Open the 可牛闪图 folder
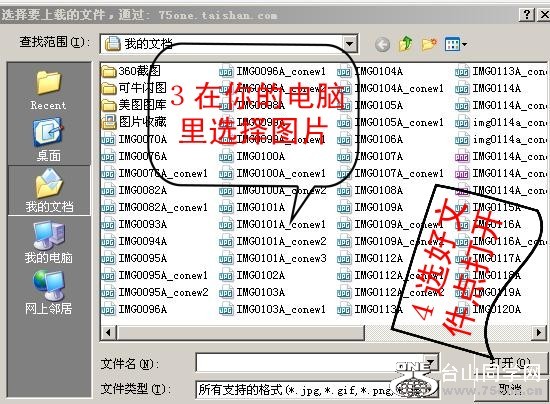 (134, 88)
